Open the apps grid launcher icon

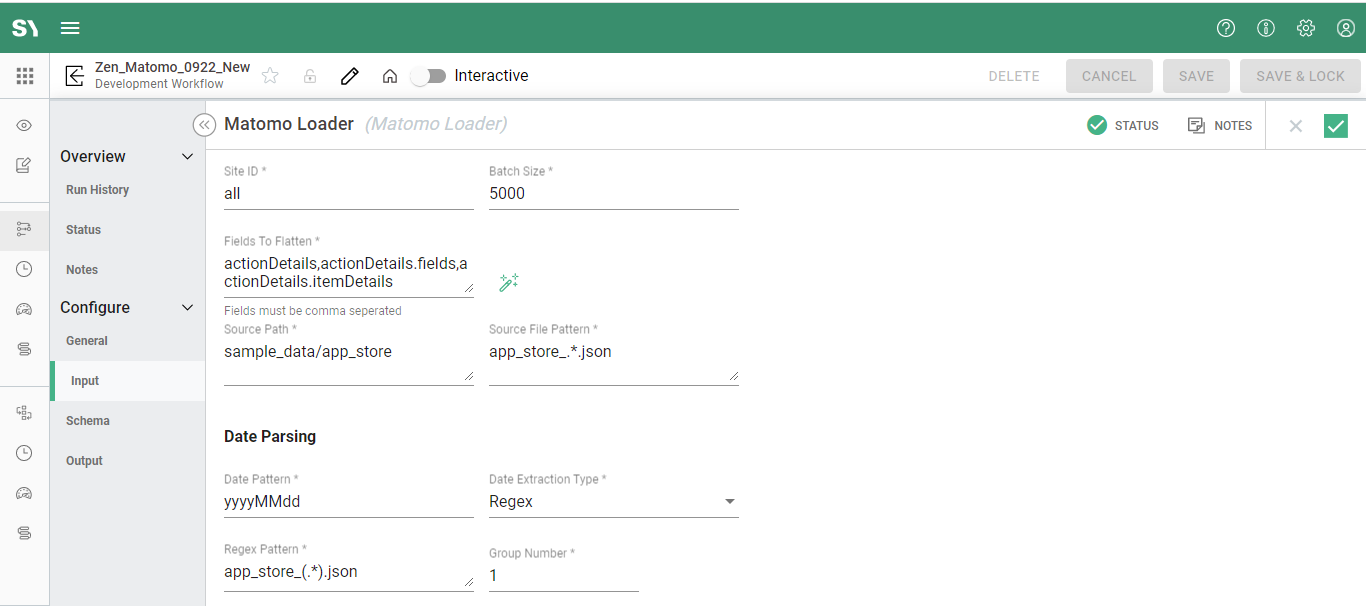point(25,76)
